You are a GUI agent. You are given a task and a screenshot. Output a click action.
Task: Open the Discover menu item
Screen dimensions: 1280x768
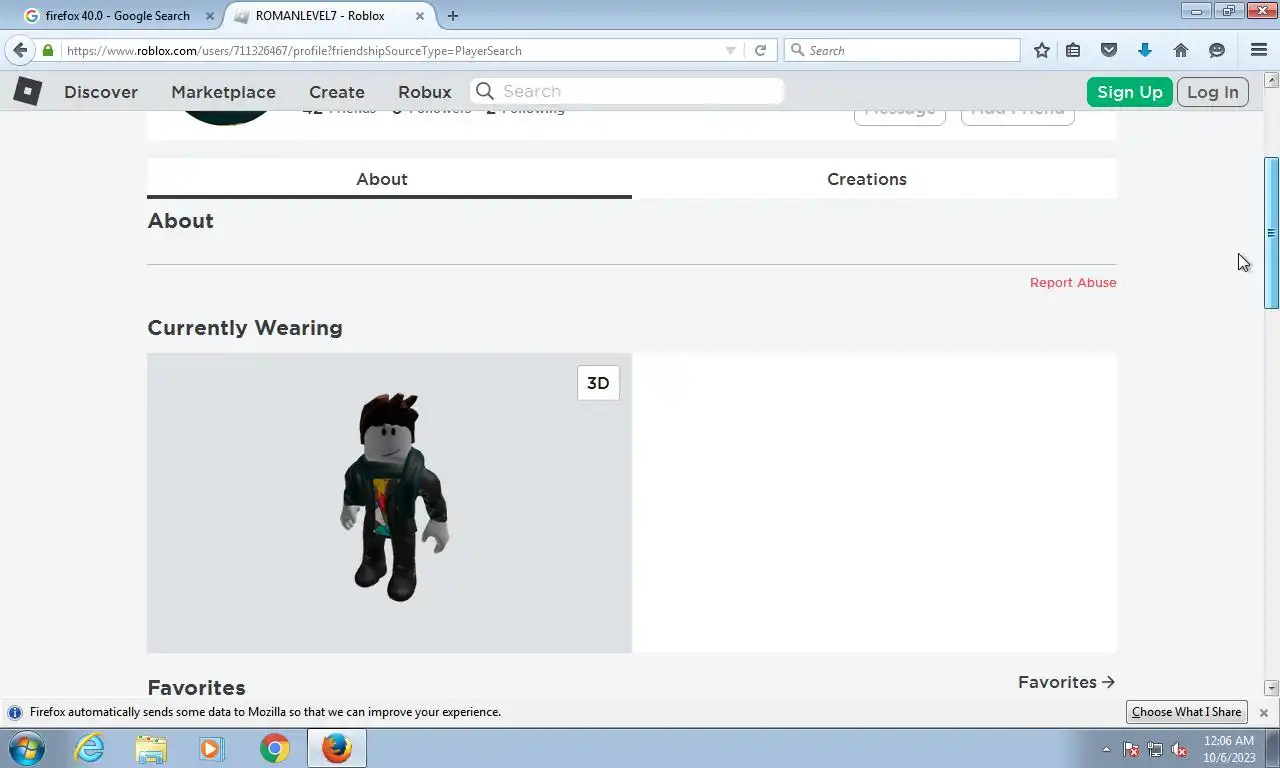[x=101, y=92]
